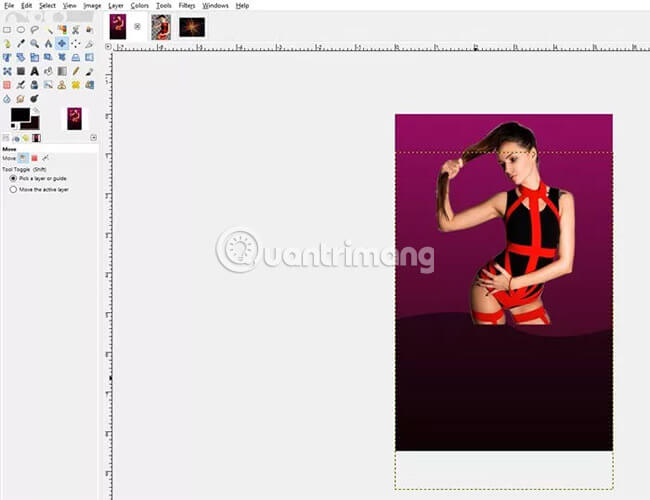Select the Perspective tool

75,57
